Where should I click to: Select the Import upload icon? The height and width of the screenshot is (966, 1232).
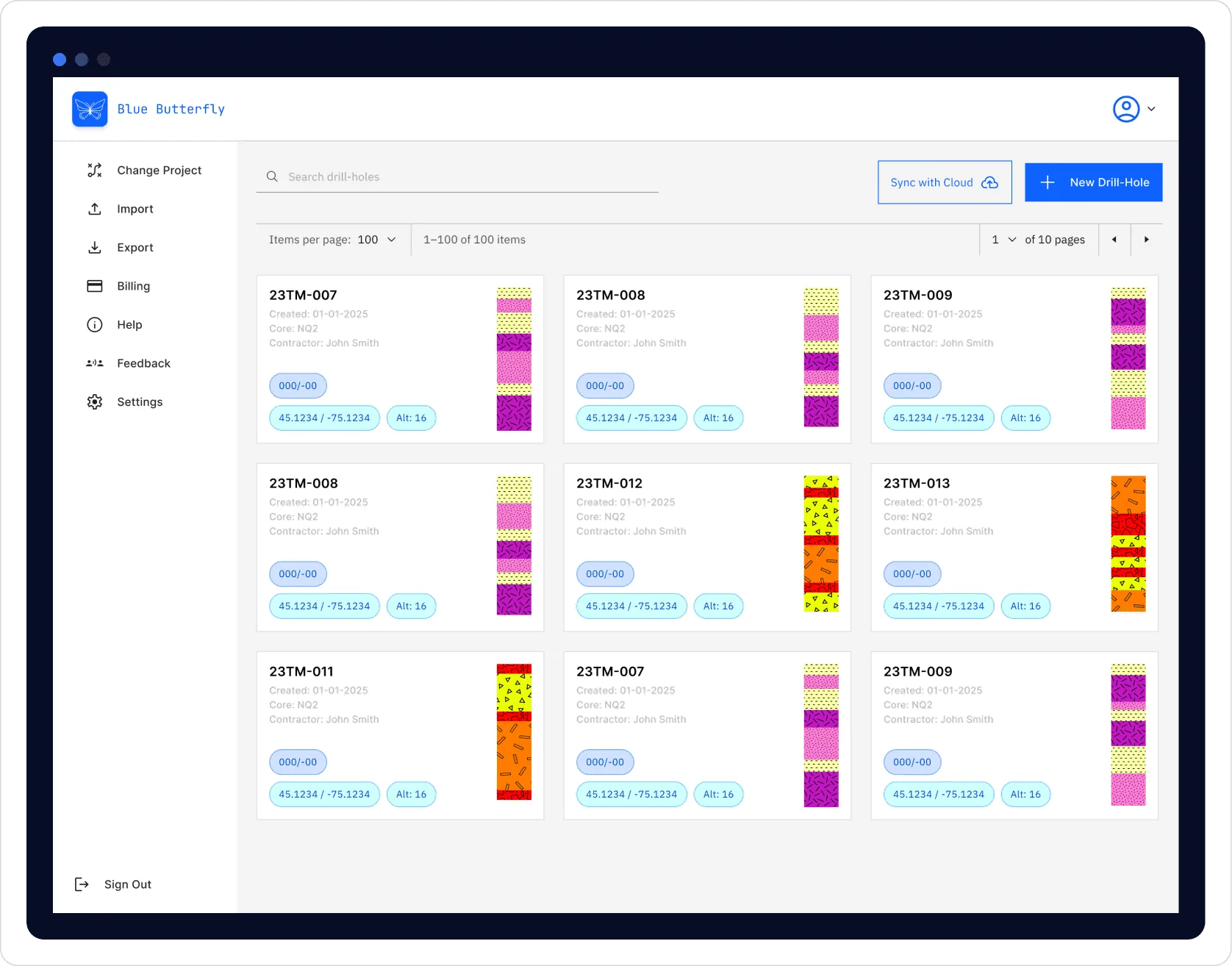94,209
